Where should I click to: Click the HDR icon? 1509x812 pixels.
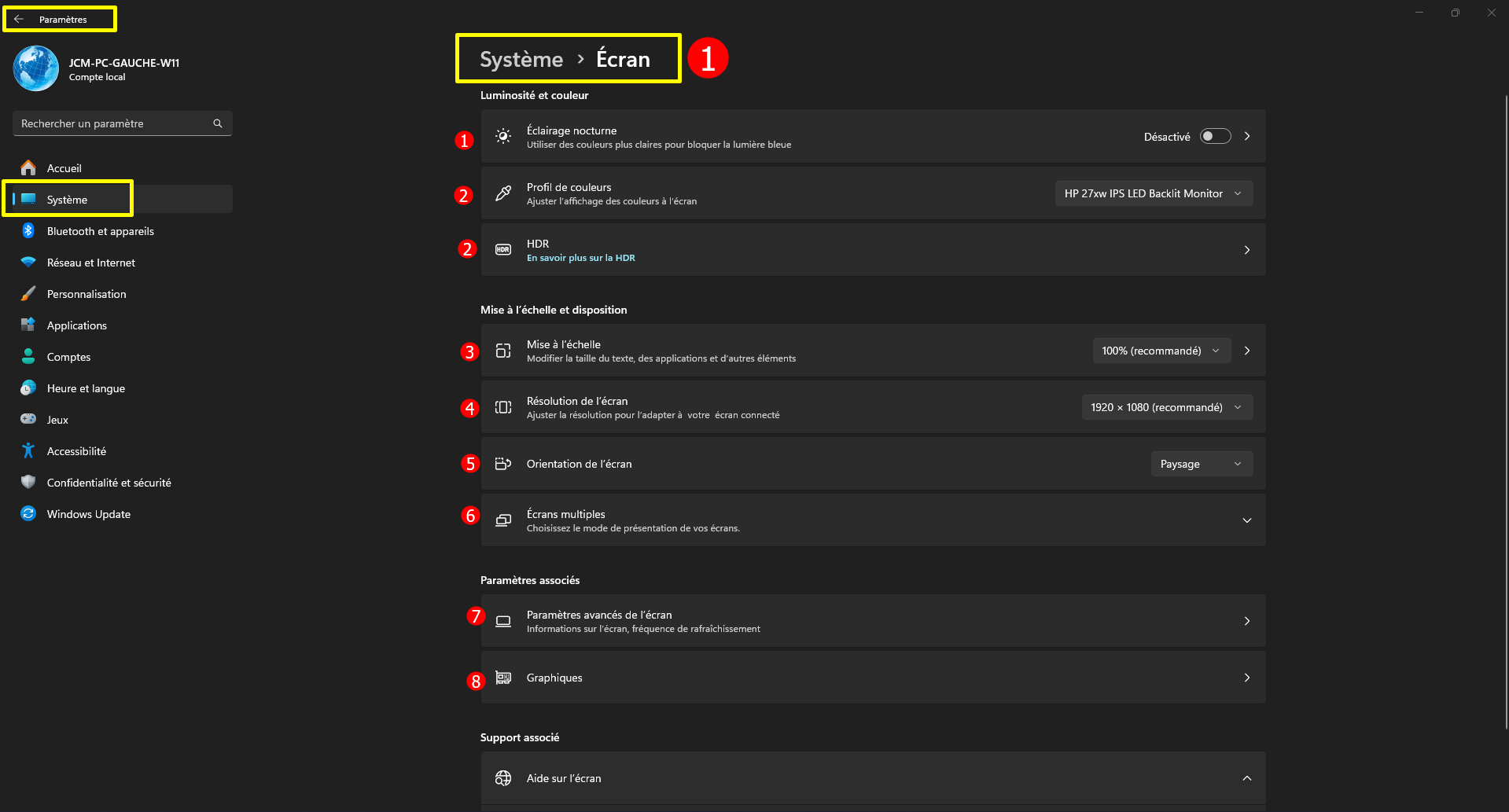coord(503,250)
